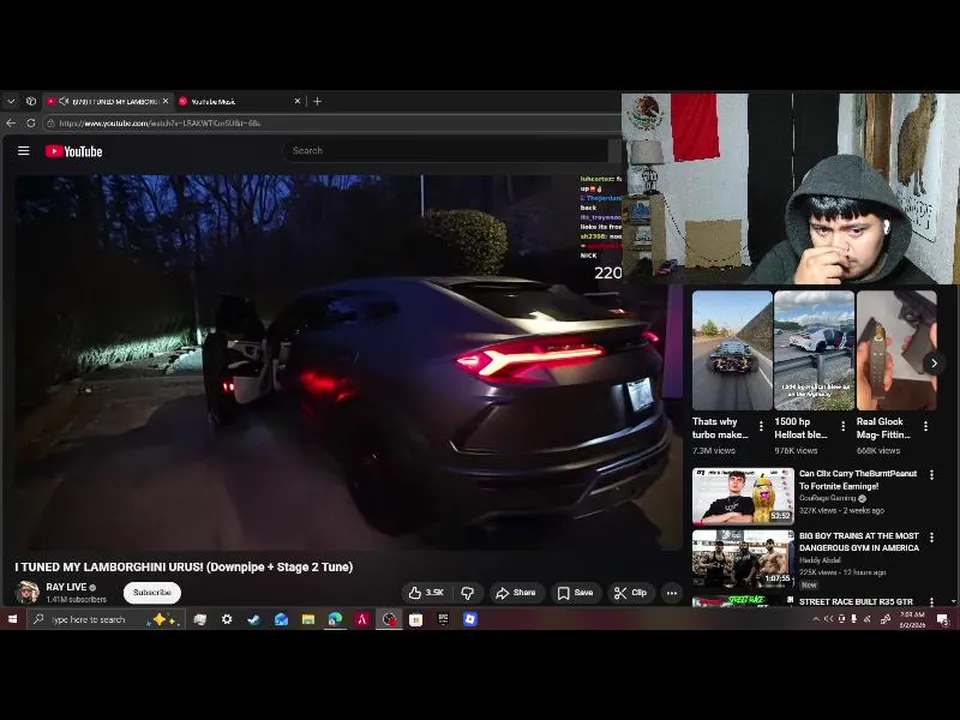Image resolution: width=960 pixels, height=720 pixels.
Task: Subscribe to RAY LIVE channel
Action: click(x=152, y=593)
